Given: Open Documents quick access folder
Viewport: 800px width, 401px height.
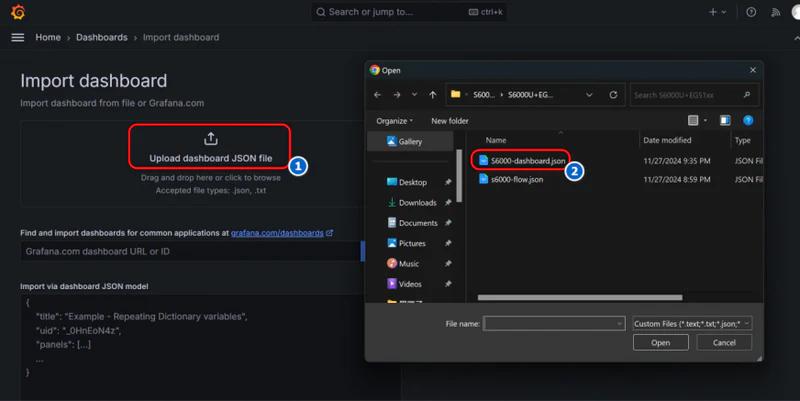Looking at the screenshot, I should tap(418, 223).
